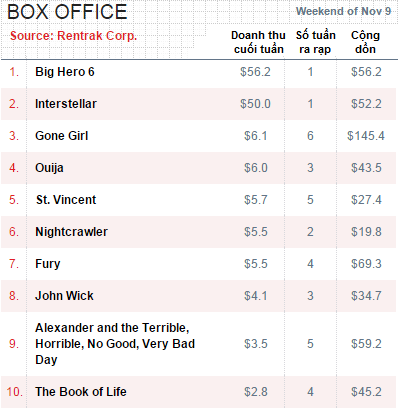Open the Fury movie entry

click(48, 264)
